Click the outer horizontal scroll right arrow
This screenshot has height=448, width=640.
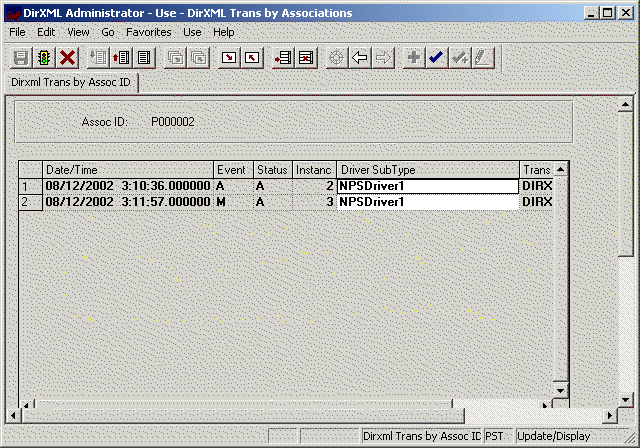(610, 415)
